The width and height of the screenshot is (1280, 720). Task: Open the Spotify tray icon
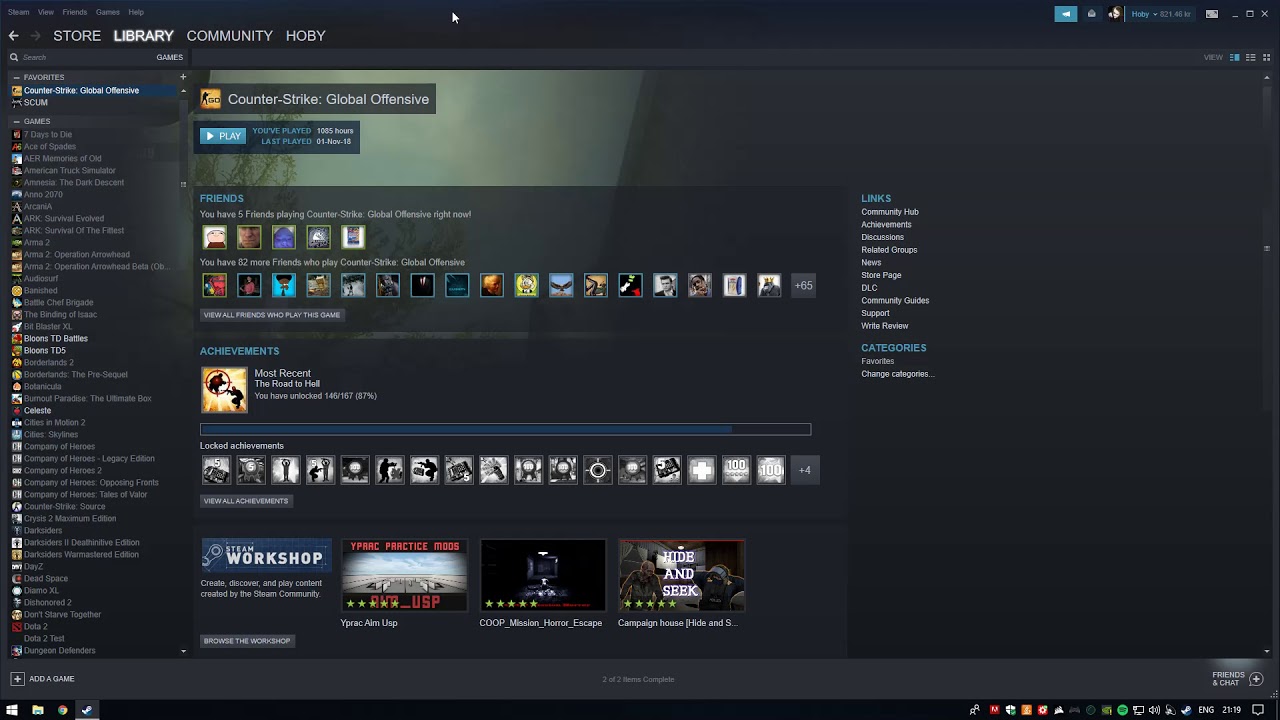point(1123,710)
